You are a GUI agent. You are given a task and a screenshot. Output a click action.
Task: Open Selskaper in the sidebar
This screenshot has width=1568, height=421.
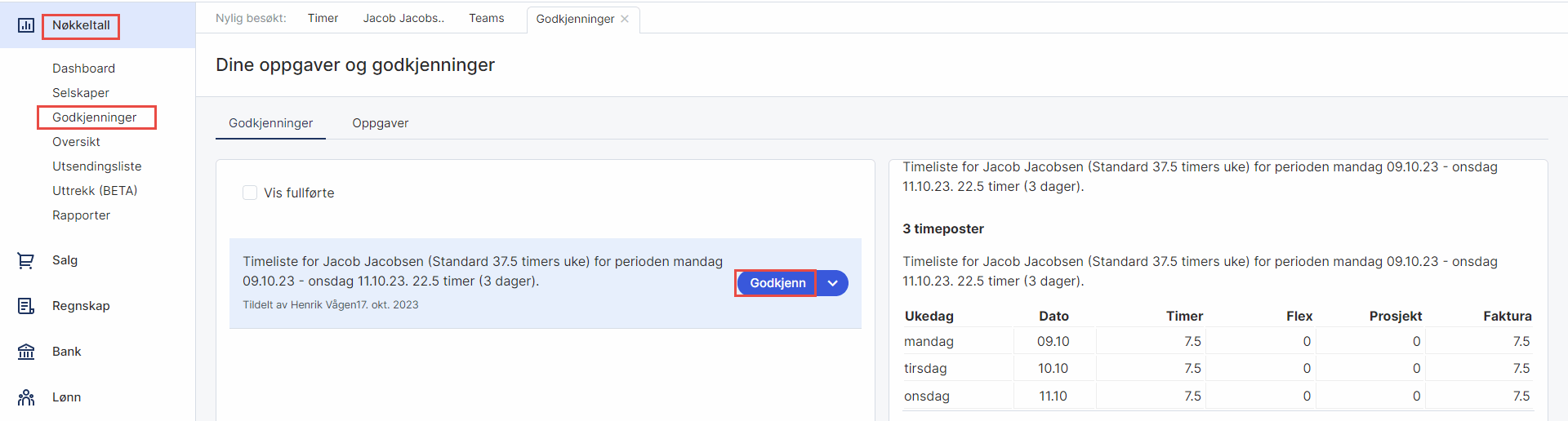tap(80, 93)
